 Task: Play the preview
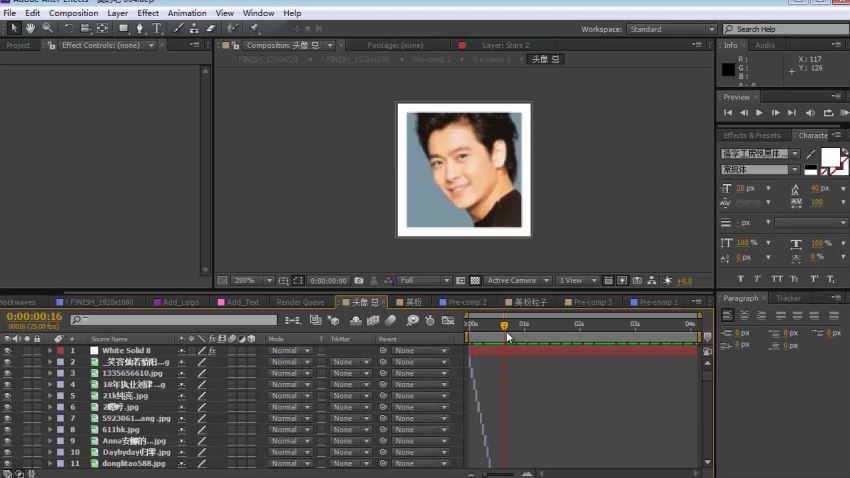pyautogui.click(x=759, y=113)
